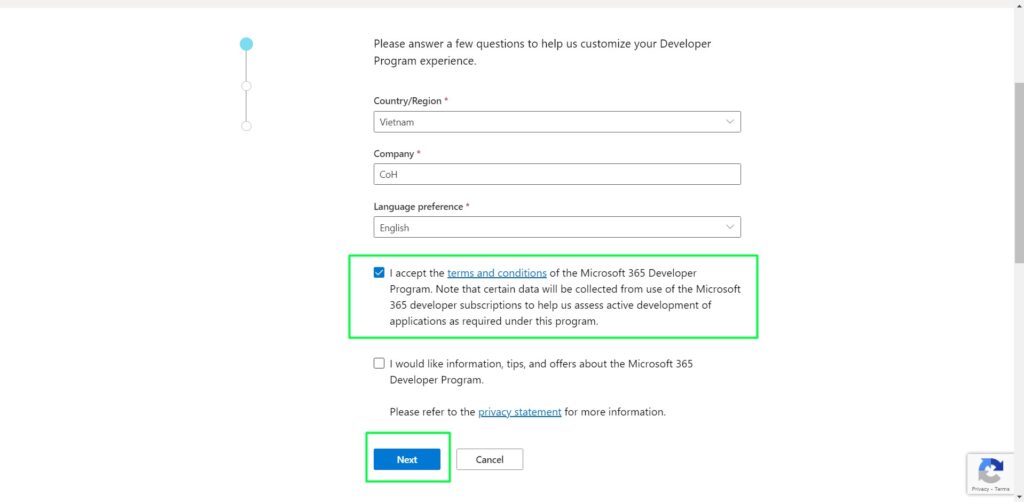Screen dimensions: 1024x502
Task: Open the privacy statement link
Action: click(x=519, y=412)
